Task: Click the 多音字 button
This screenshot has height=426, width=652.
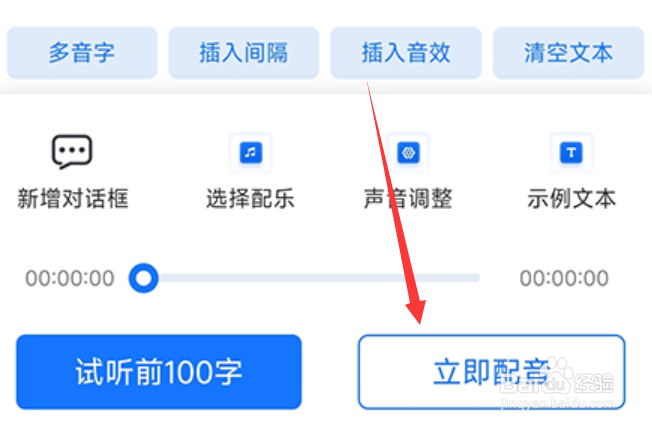Action: [x=82, y=53]
